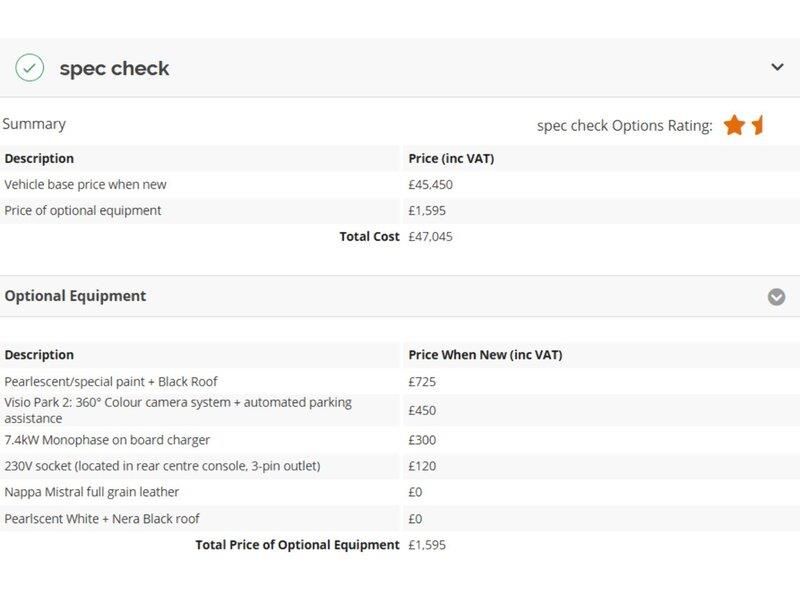Collapse the Optional Equipment section arrow

777,296
